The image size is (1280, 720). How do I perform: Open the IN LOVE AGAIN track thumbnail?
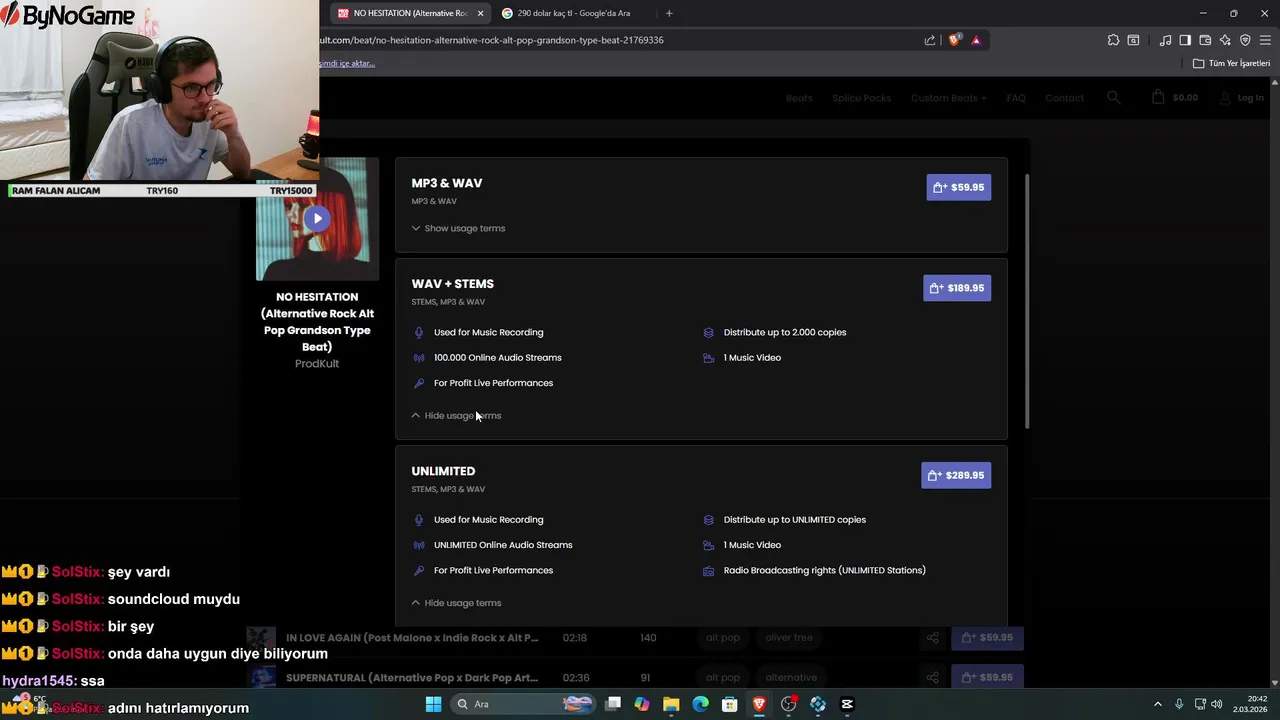coord(261,637)
